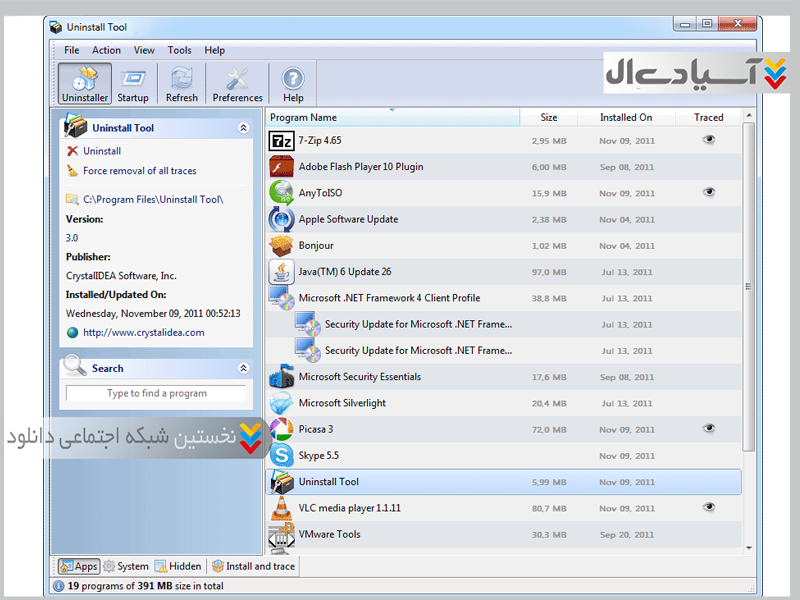Click the program search input field
Image resolution: width=800 pixels, height=600 pixels.
click(156, 394)
